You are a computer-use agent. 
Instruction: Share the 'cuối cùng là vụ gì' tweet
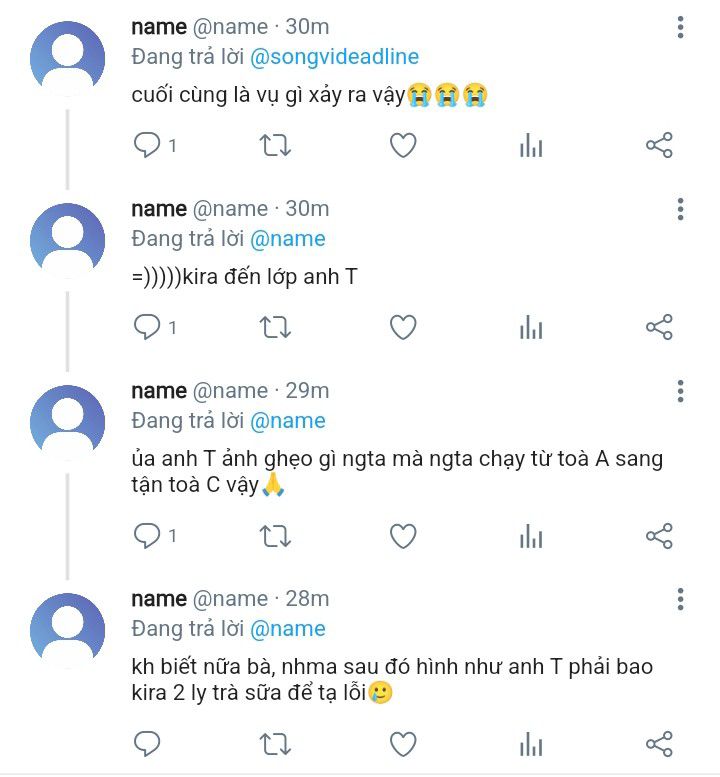click(x=659, y=145)
